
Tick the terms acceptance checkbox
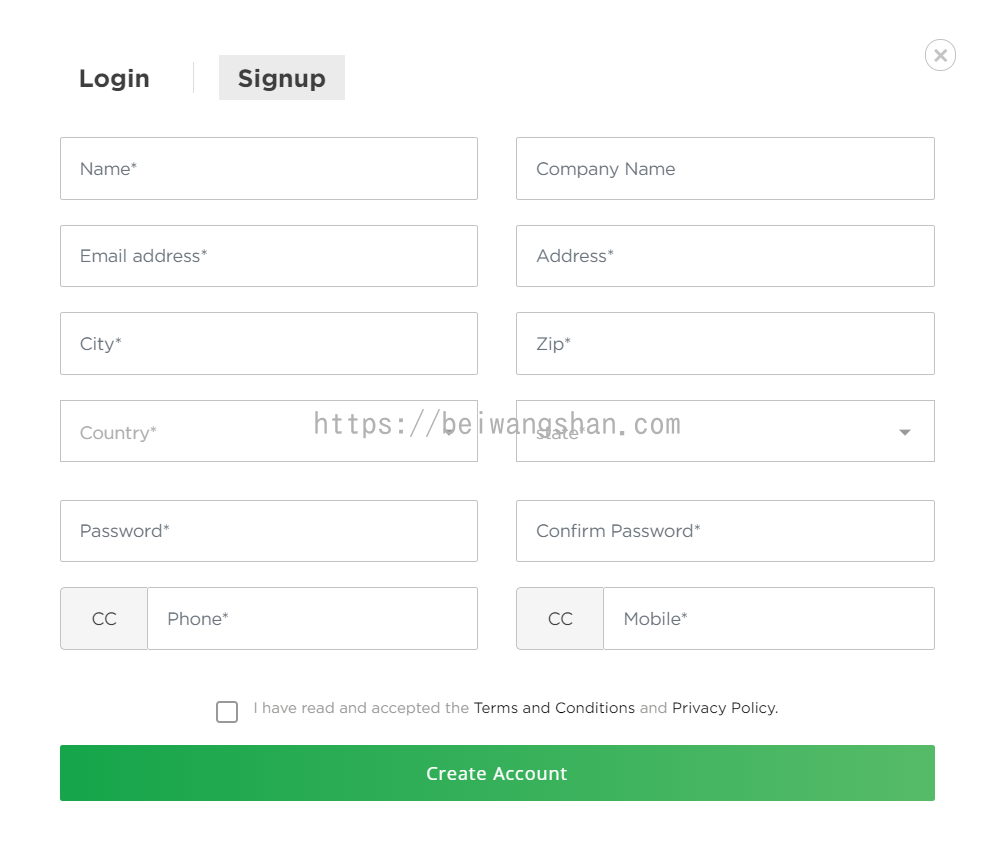tap(227, 711)
